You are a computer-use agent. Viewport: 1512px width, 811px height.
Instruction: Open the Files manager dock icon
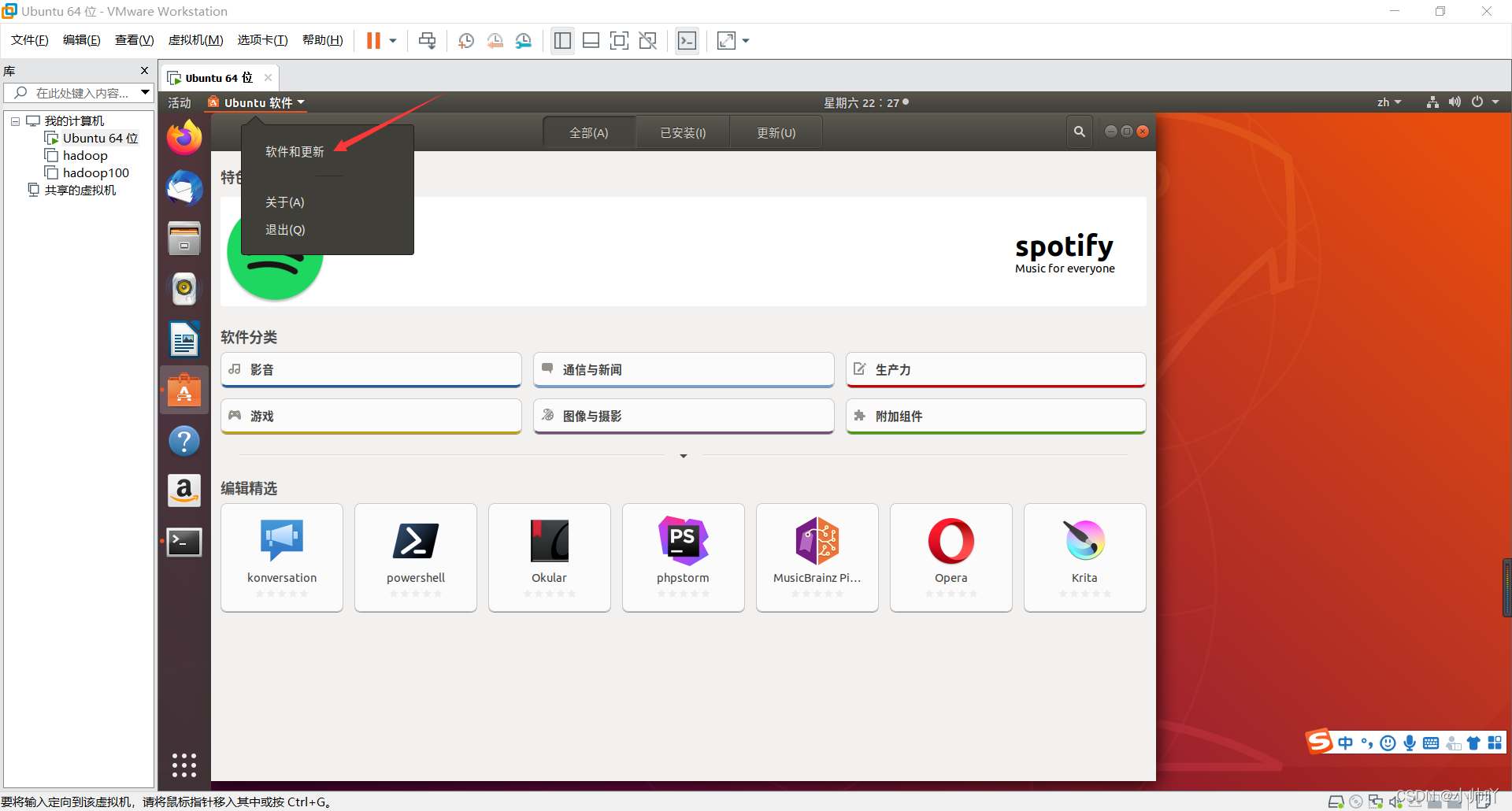click(184, 239)
